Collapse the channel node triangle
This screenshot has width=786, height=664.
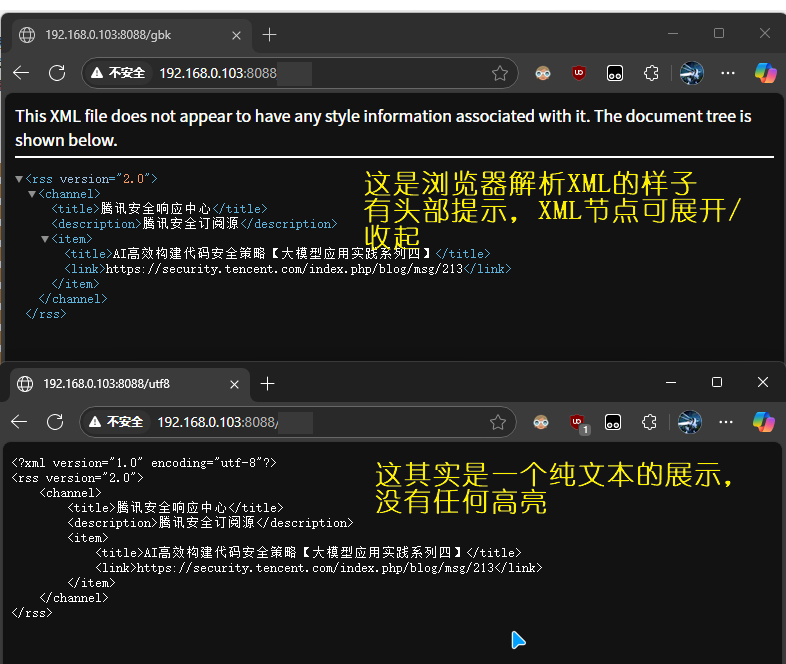[32, 194]
